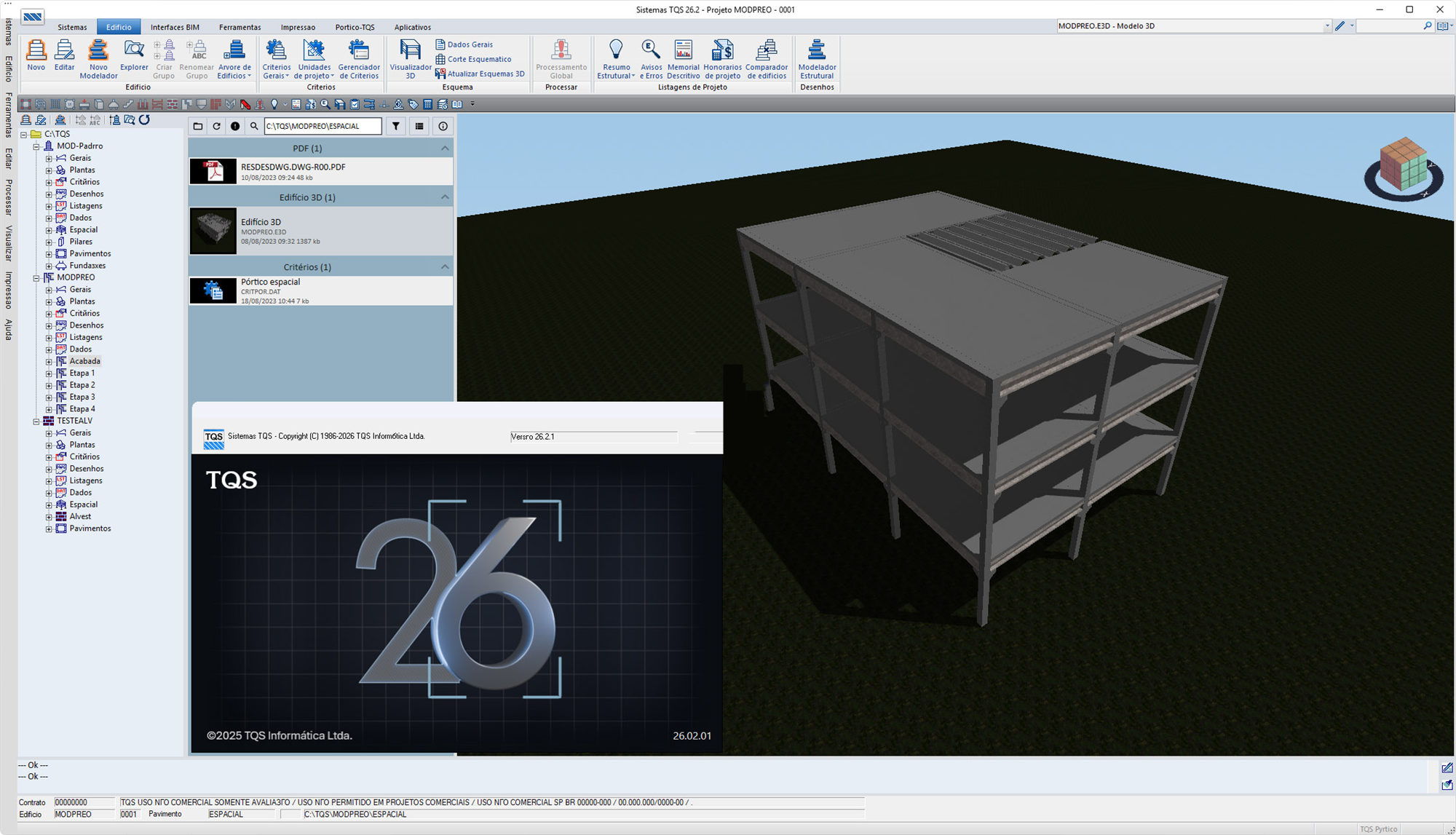Expand Pavimentos under MODPREO's sibling MOD-Padrro
This screenshot has height=835, width=1456.
click(x=49, y=254)
